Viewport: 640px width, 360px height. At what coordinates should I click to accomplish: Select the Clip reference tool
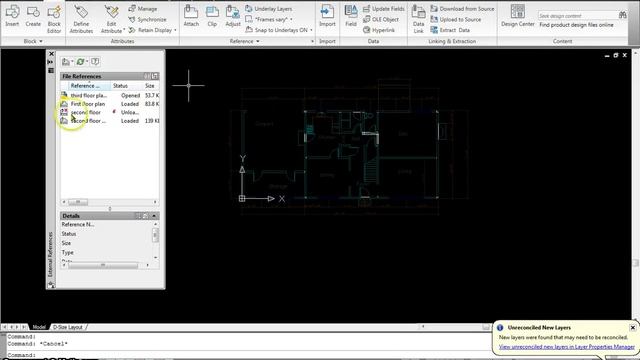point(212,16)
